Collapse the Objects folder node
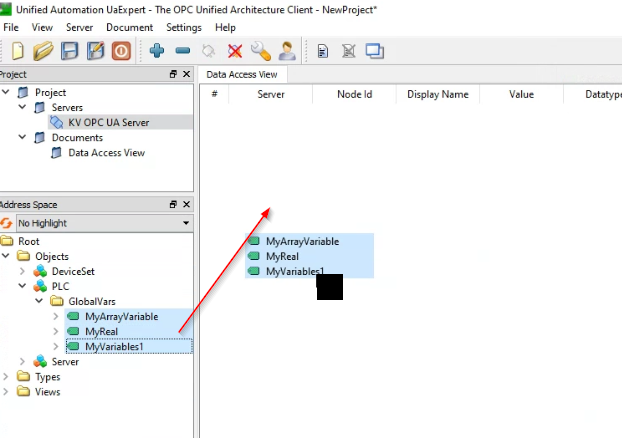This screenshot has height=438, width=622. [6, 256]
